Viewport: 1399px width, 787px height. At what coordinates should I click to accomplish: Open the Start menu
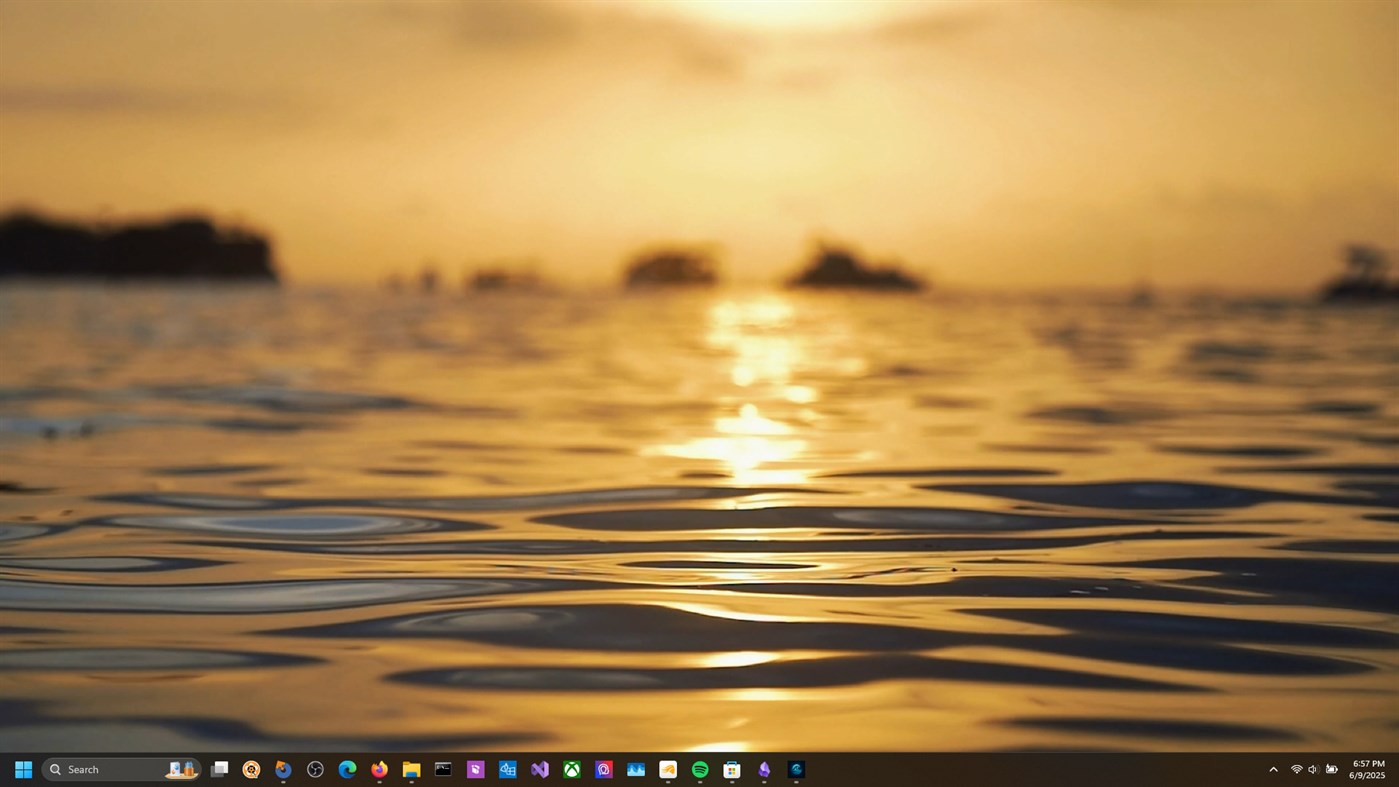pyautogui.click(x=22, y=769)
